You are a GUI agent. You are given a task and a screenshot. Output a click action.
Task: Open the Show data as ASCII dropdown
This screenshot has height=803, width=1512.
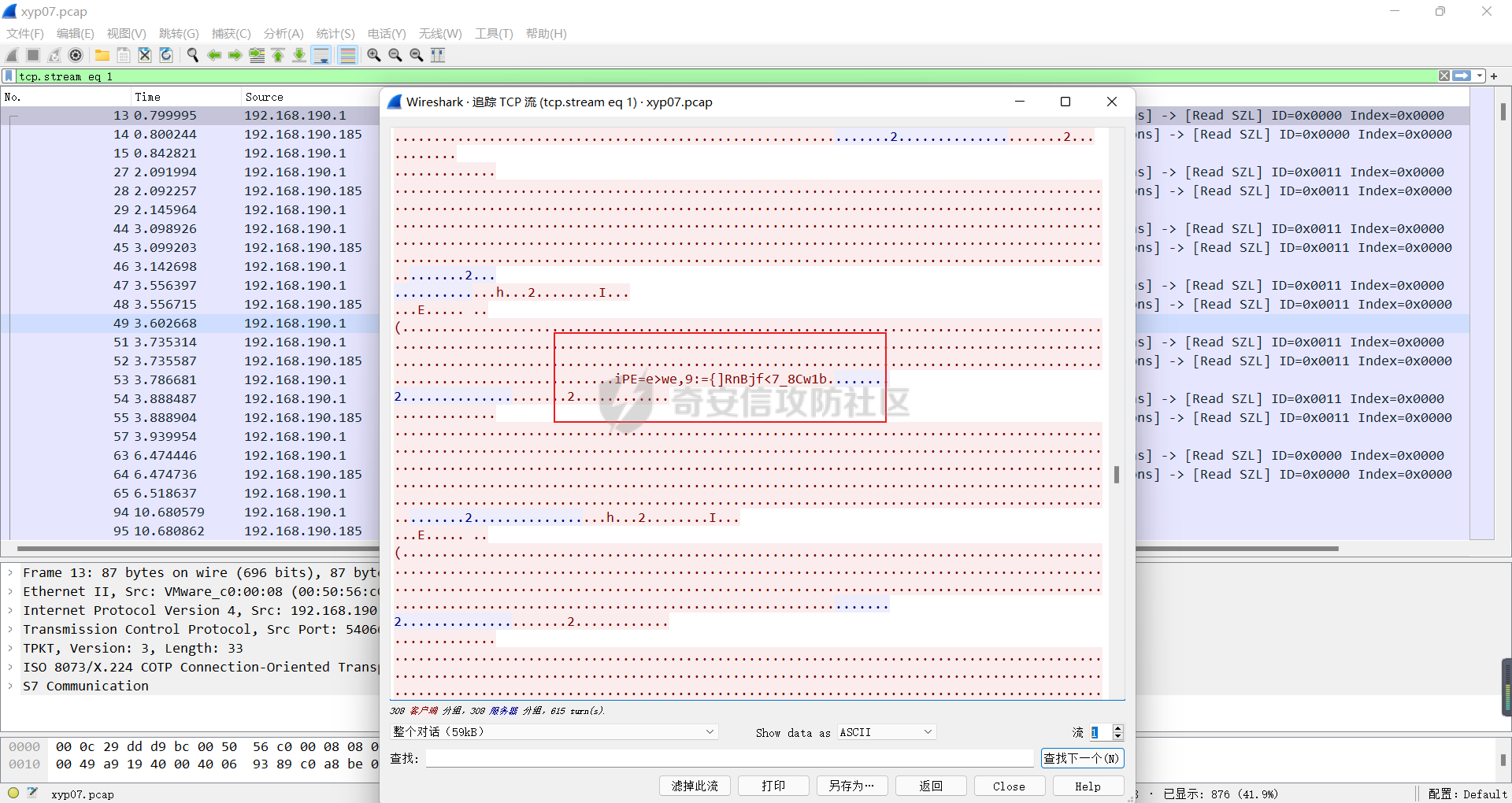pyautogui.click(x=886, y=732)
